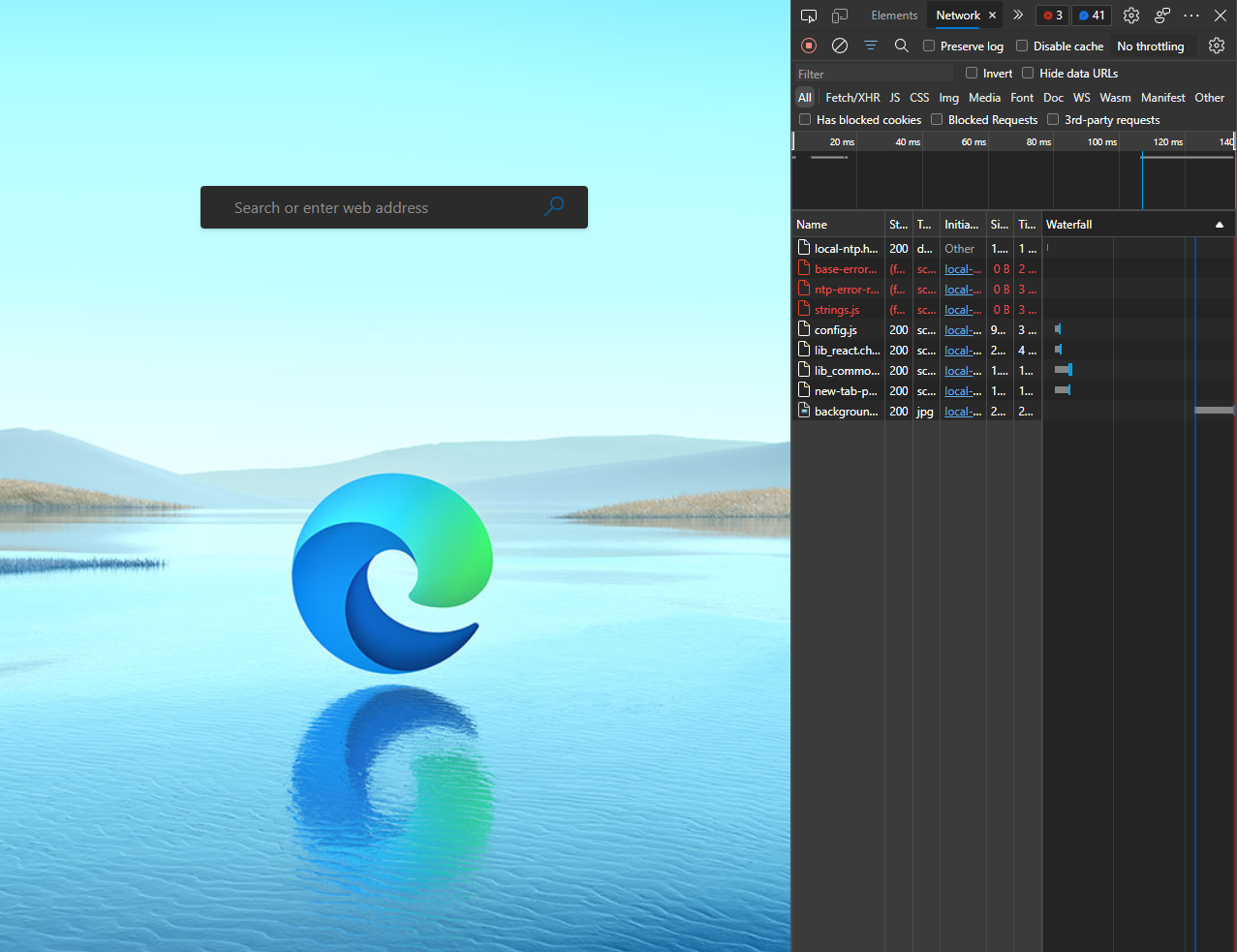Check the Invert filter checkbox

(x=972, y=73)
